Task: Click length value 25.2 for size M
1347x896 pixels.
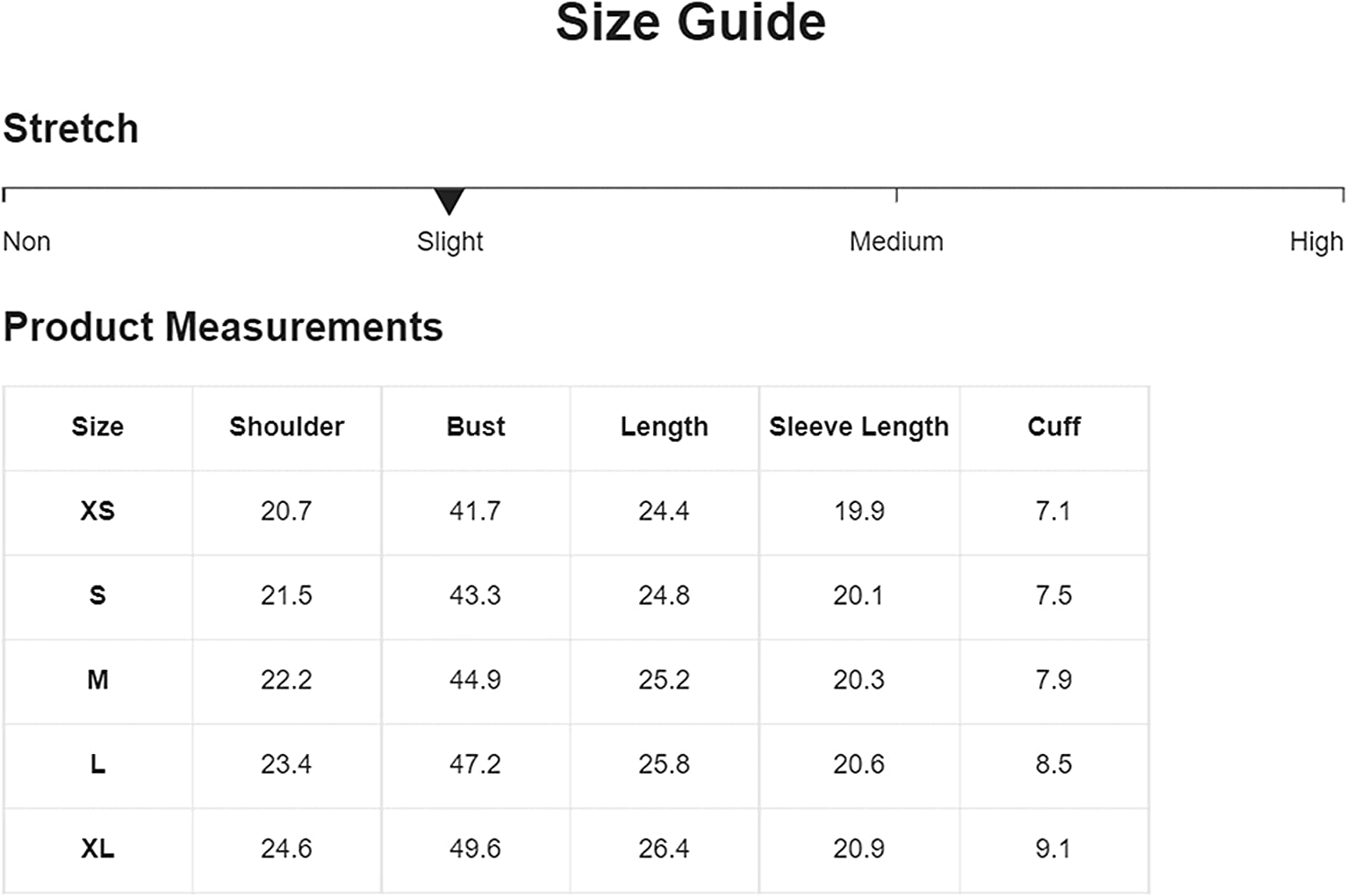Action: (665, 680)
